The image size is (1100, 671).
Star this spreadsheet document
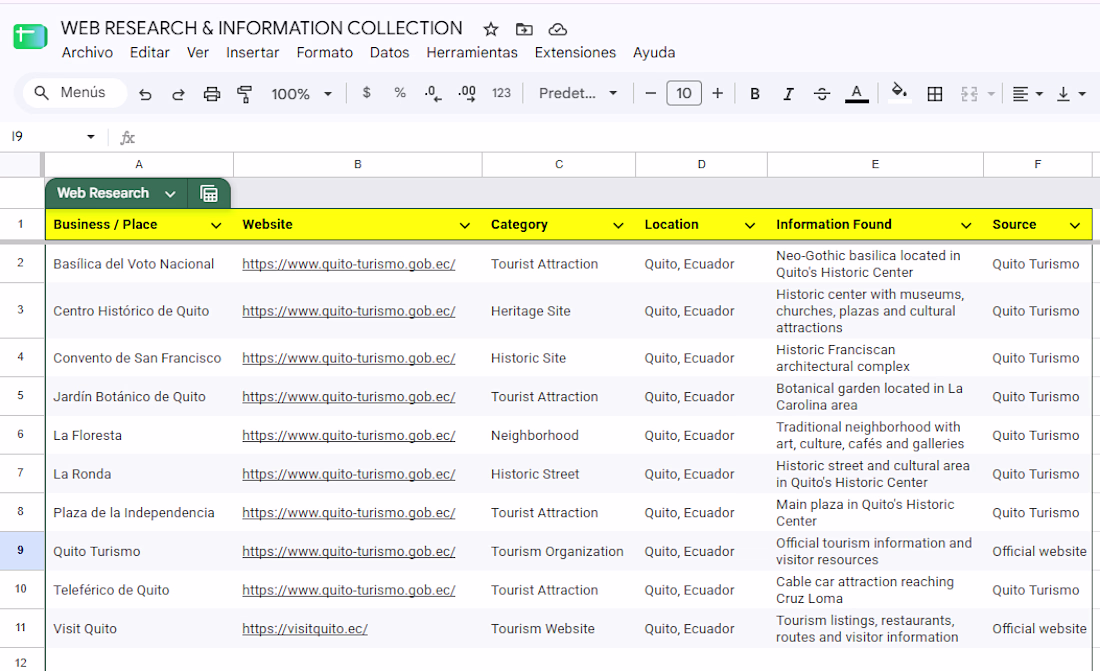coord(491,29)
